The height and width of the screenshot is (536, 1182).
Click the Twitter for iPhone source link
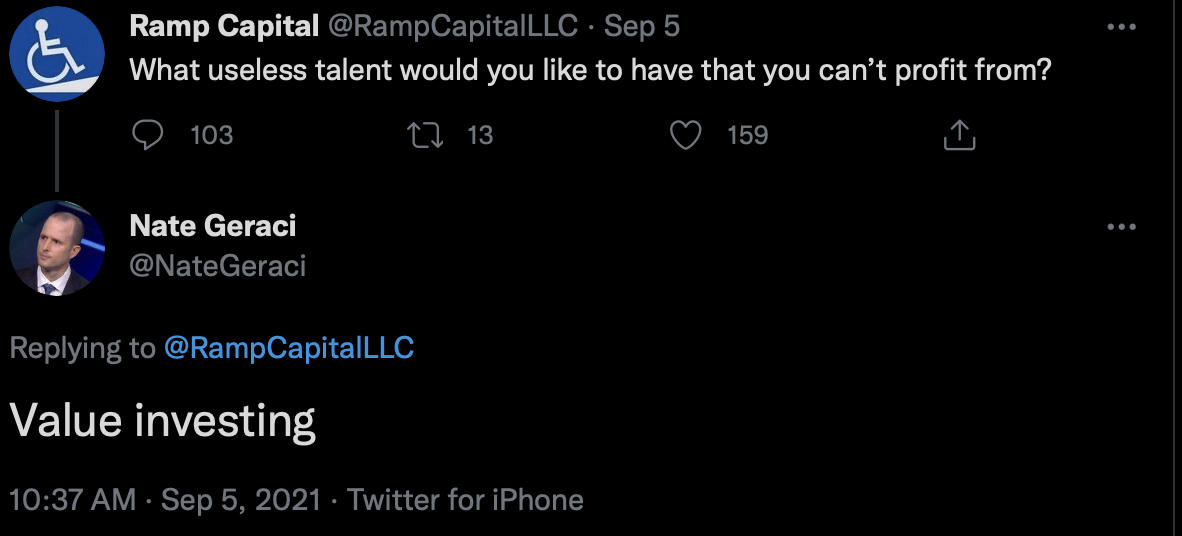pyautogui.click(x=465, y=499)
